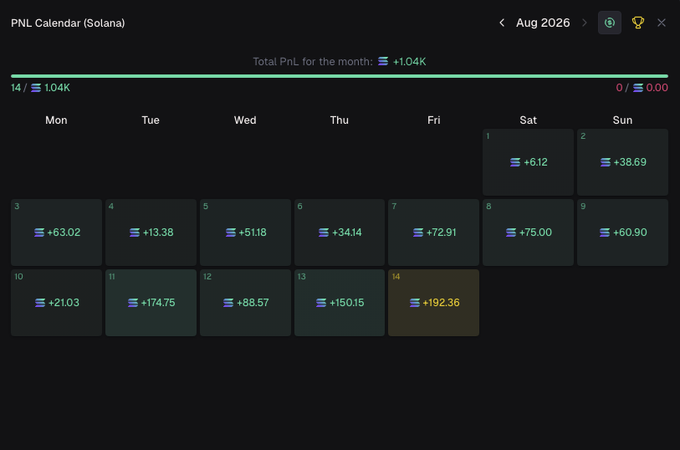Open the day 7 cell with +72.91

tap(433, 232)
